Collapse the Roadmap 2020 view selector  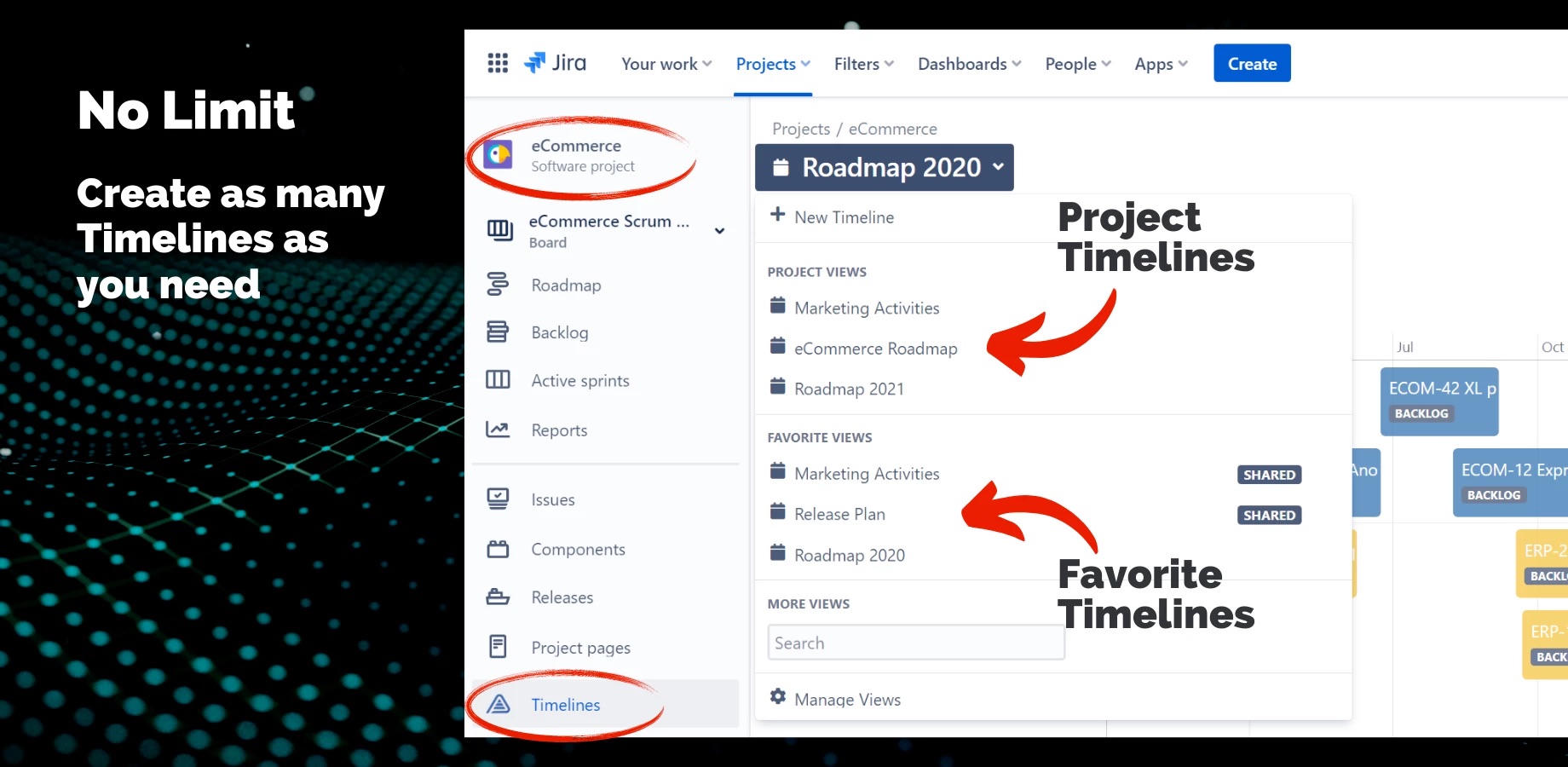click(885, 167)
